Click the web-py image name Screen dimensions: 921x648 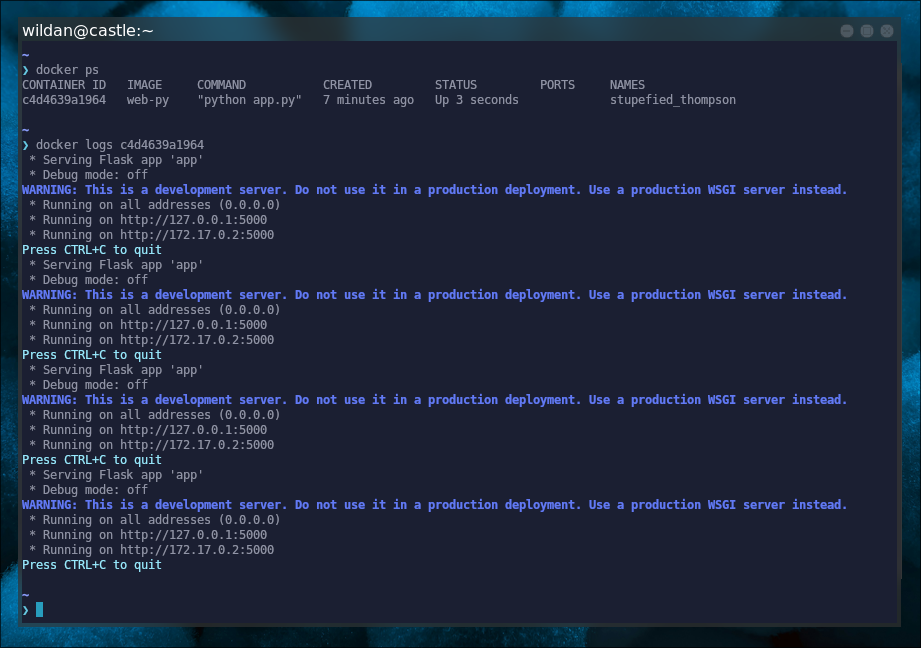148,100
